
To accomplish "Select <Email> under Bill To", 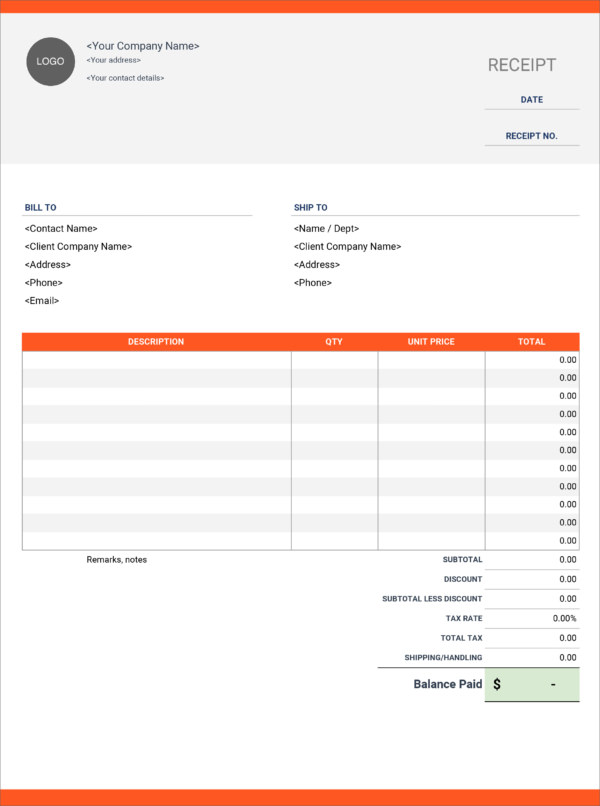I will tap(42, 301).
